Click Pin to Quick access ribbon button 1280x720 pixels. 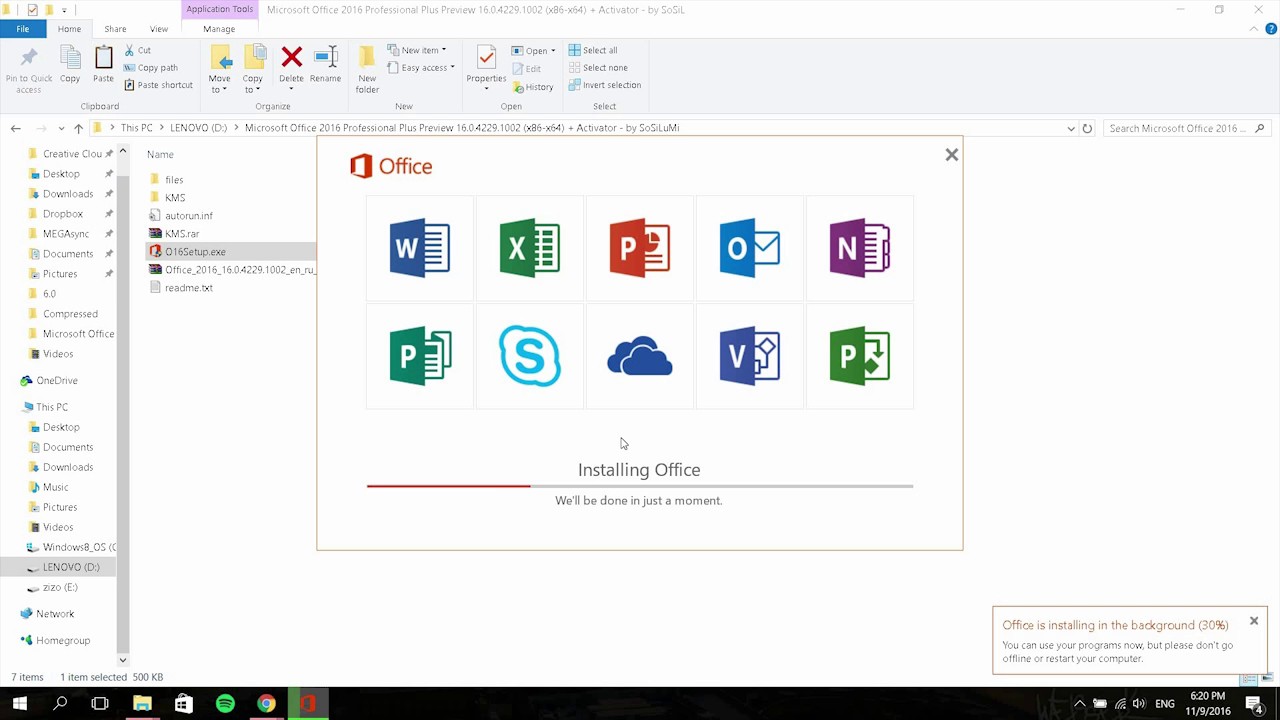coord(29,71)
